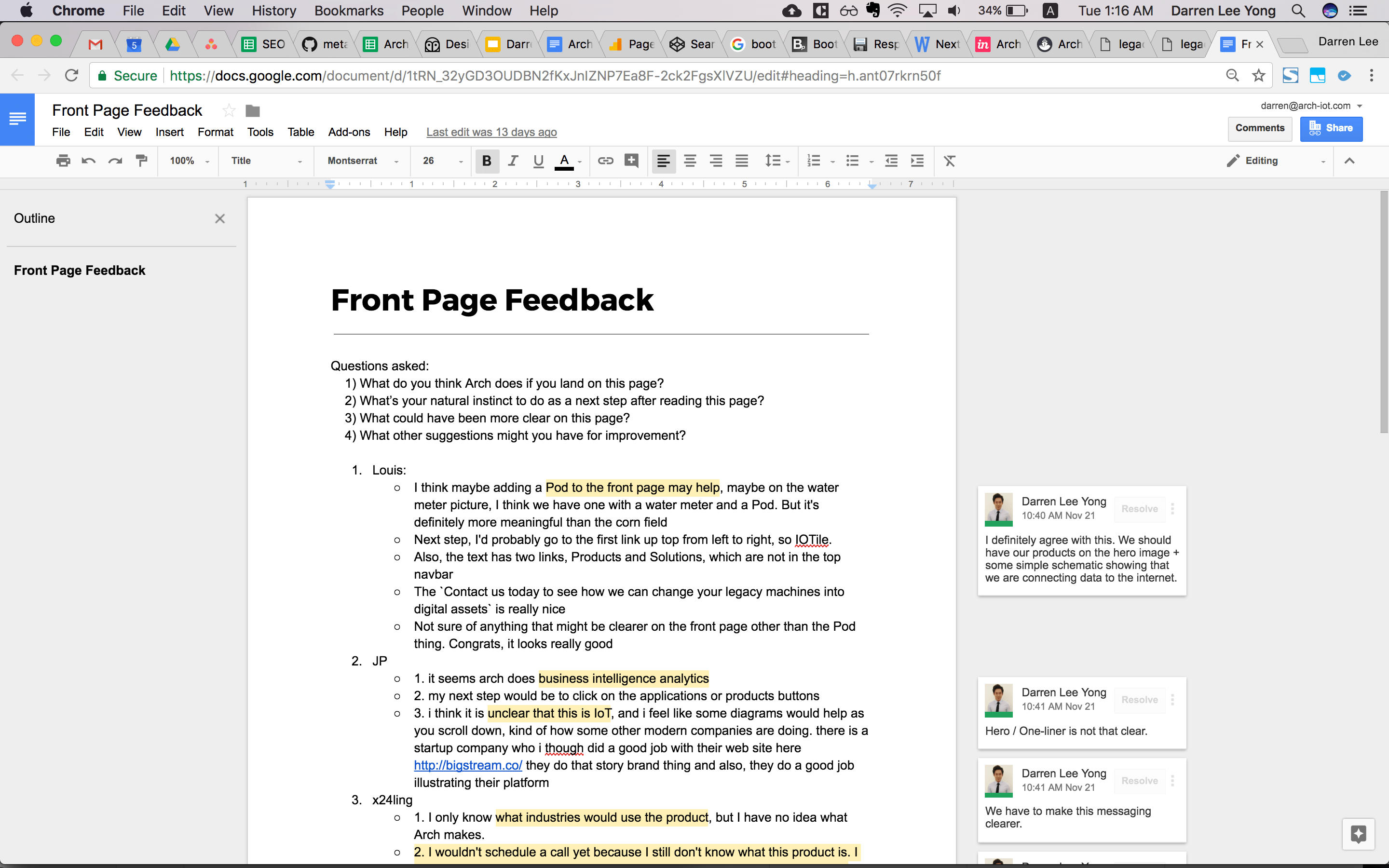Toggle Italic formatting

coord(513,161)
